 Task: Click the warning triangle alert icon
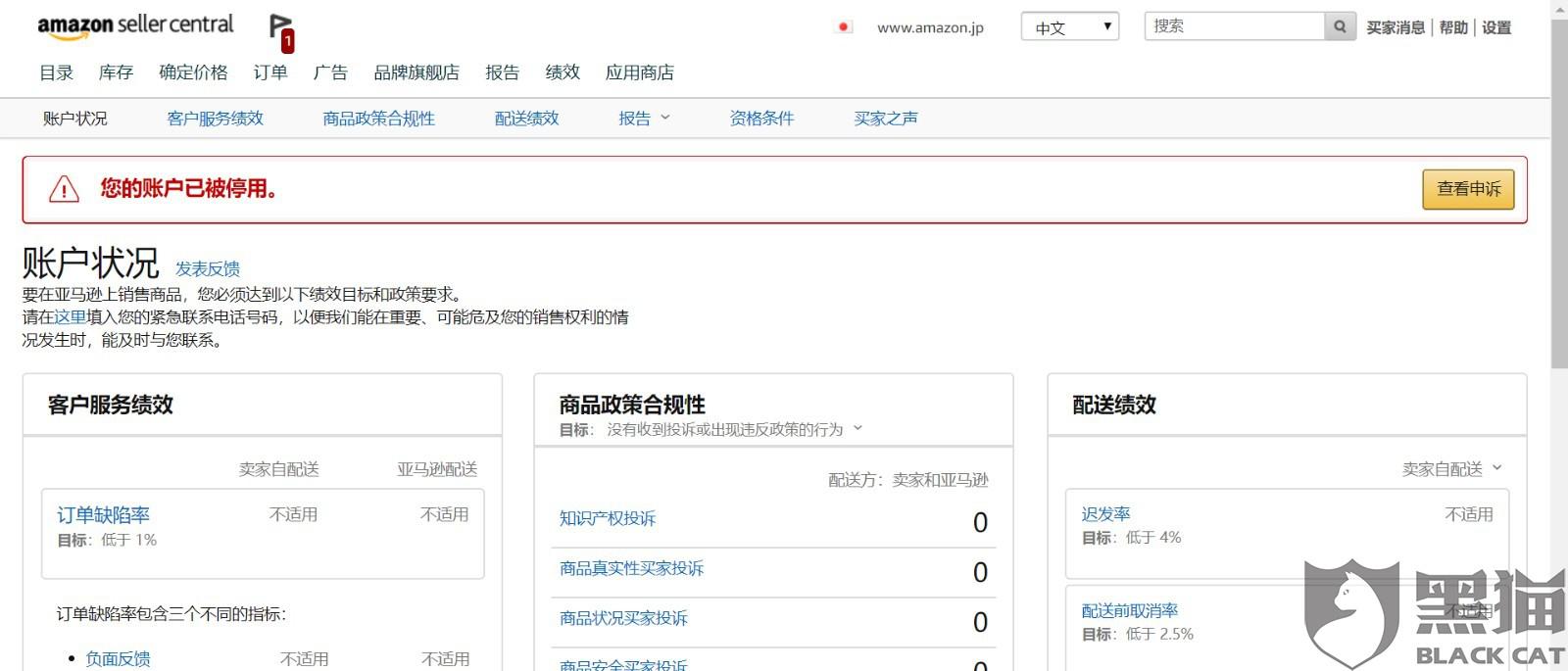64,189
